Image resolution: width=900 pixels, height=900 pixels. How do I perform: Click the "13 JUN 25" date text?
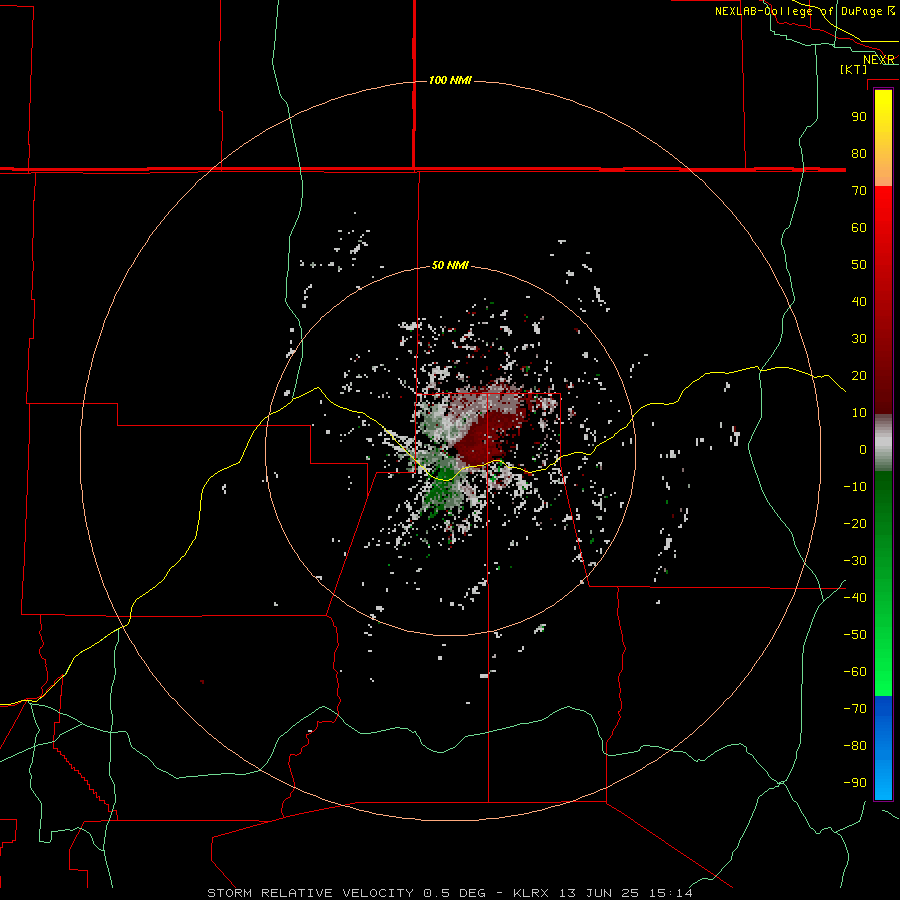(x=598, y=893)
